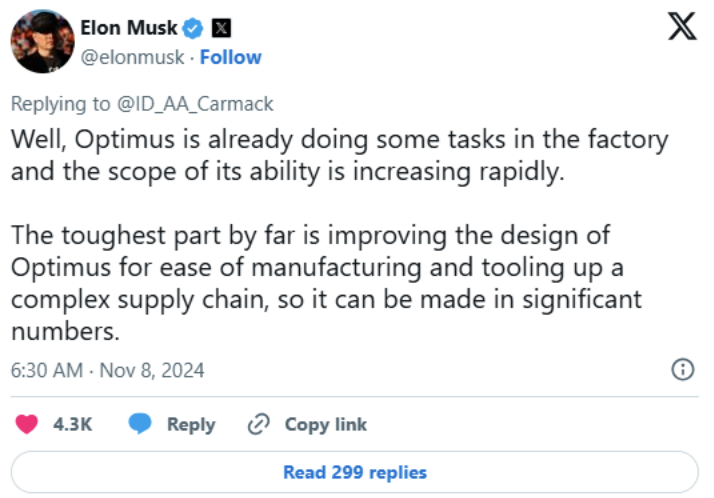The width and height of the screenshot is (714, 498).
Task: Select the Copy link text label
Action: pos(326,424)
